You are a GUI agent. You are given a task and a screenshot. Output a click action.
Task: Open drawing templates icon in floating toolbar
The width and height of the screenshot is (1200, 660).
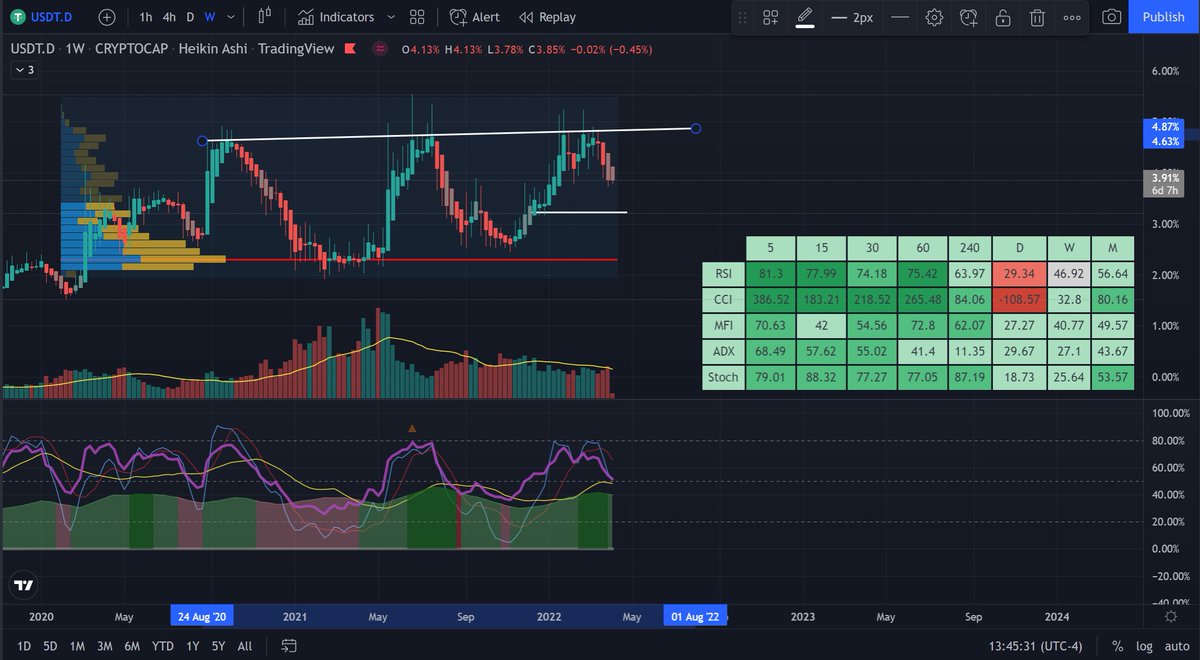point(770,18)
